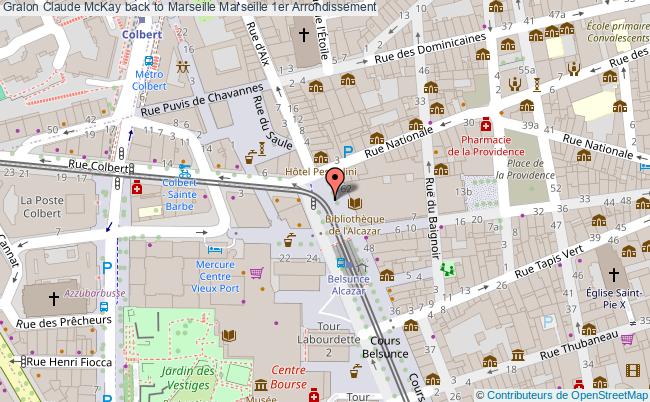650x402 pixels.
Task: Select the Bibliothèque de l'Alcazar book icon
Action: pyautogui.click(x=356, y=202)
